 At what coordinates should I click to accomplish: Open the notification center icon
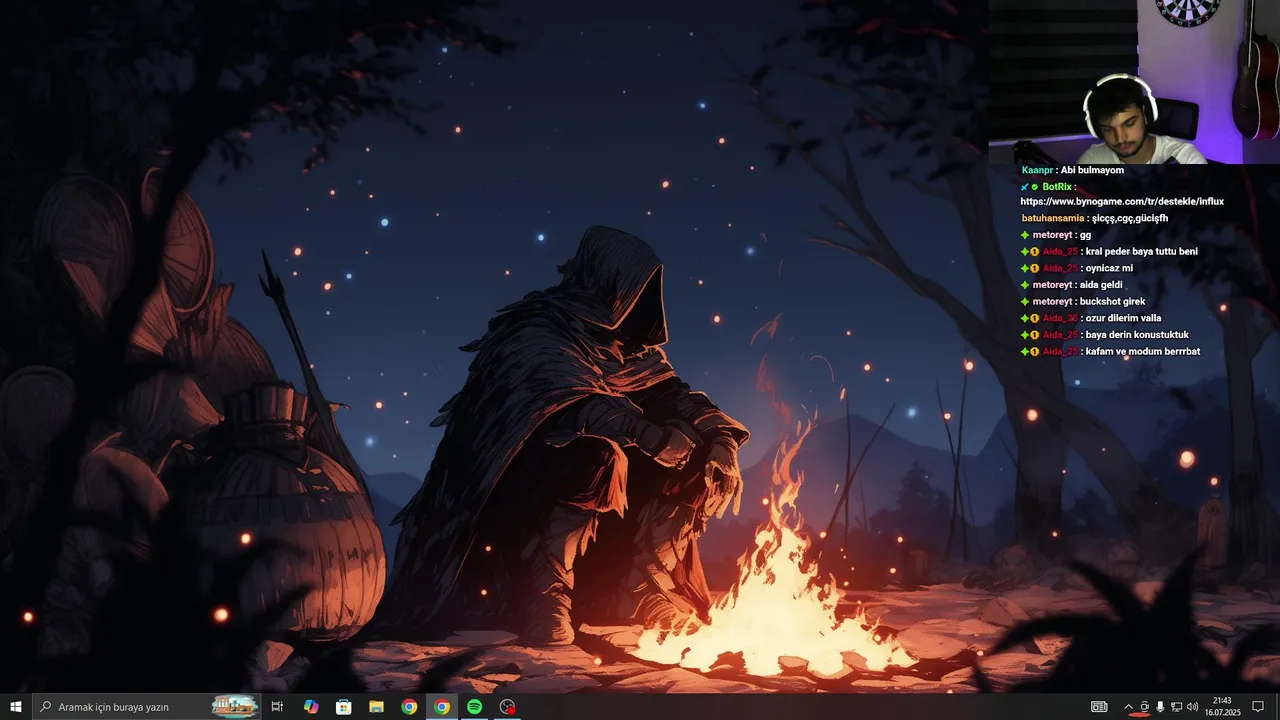1258,707
